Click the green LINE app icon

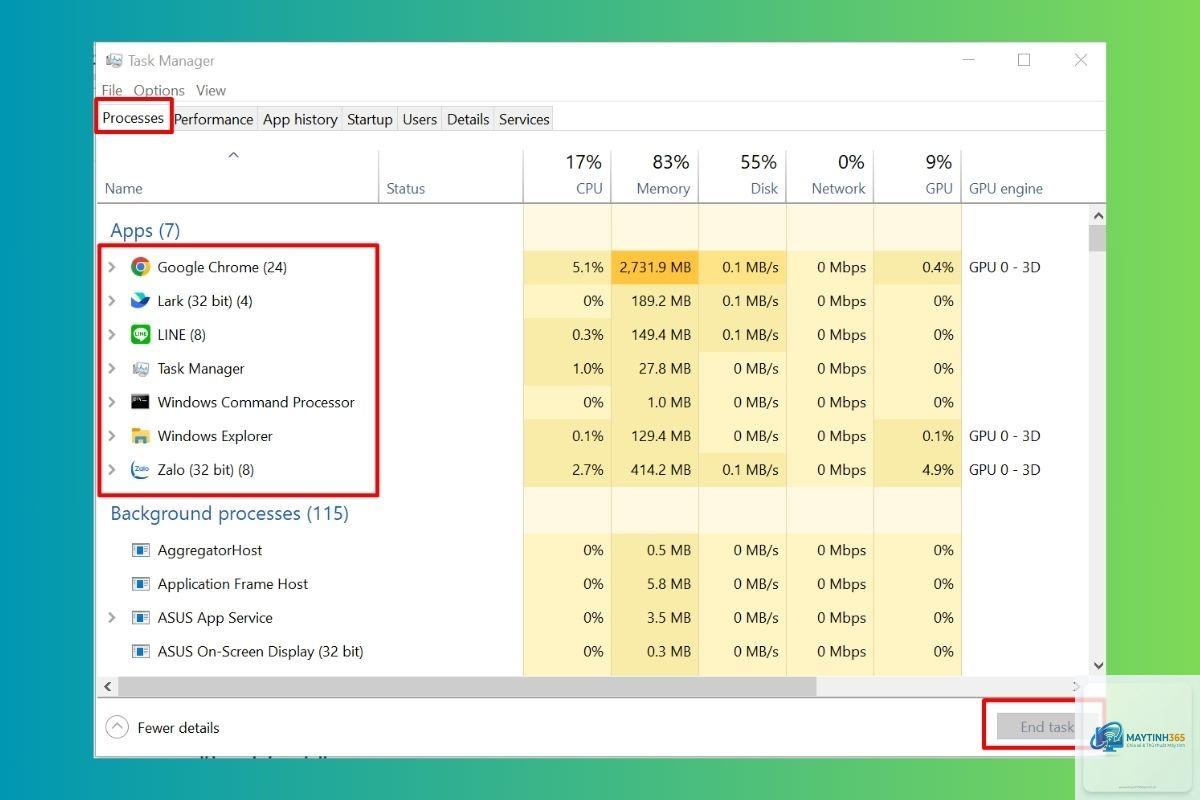140,335
